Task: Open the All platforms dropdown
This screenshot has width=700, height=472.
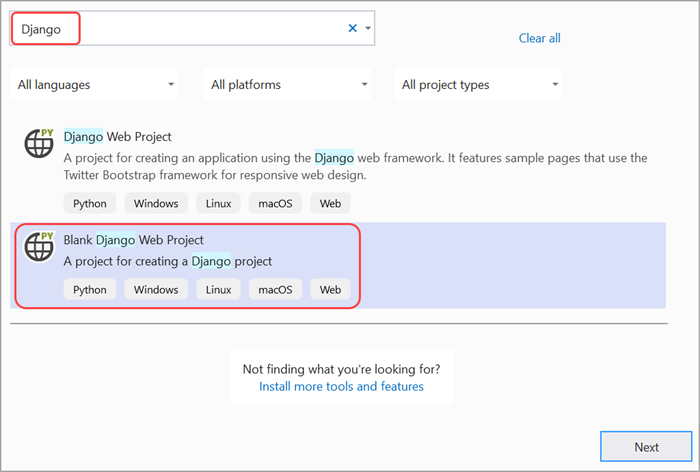Action: click(287, 84)
